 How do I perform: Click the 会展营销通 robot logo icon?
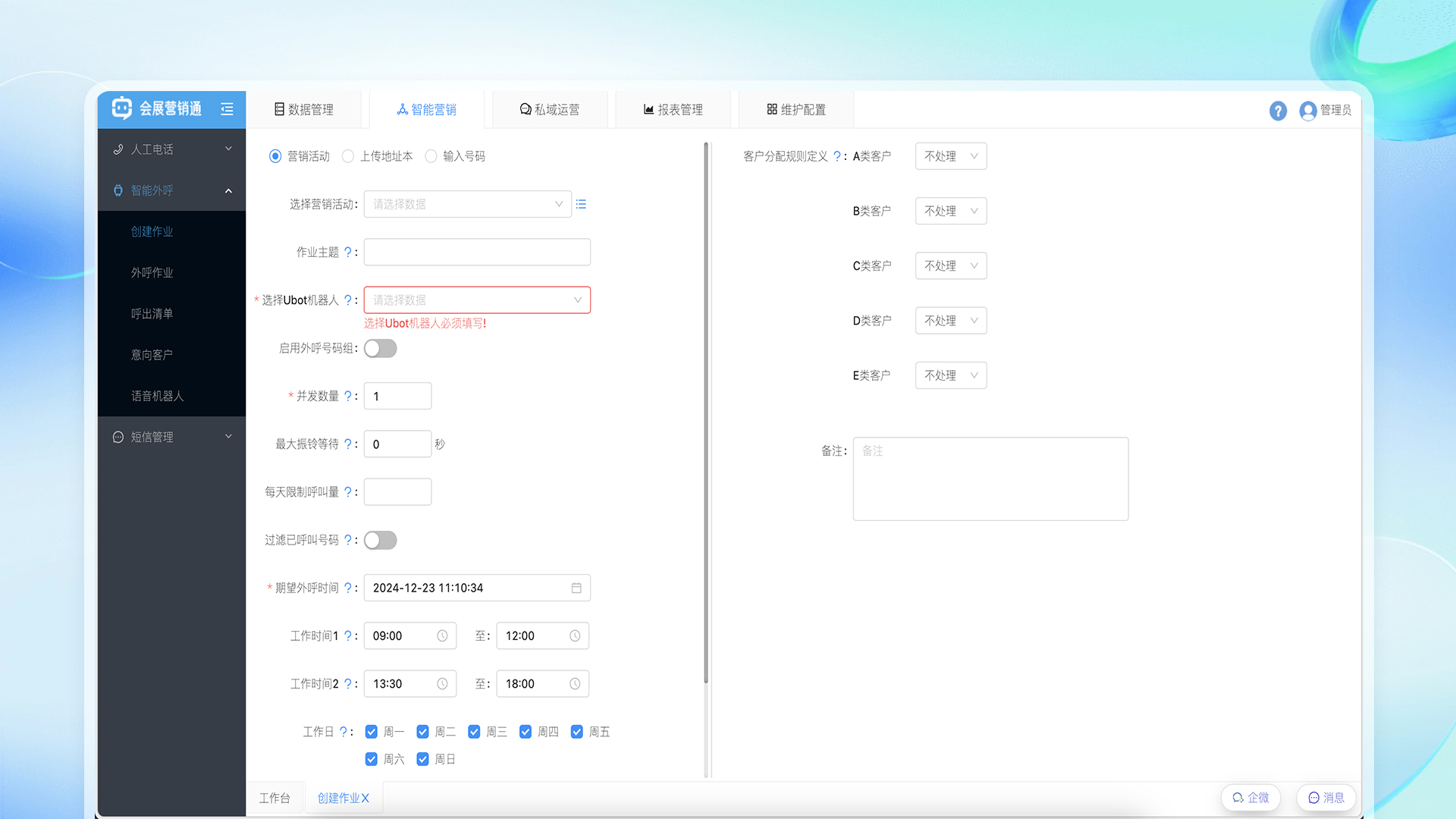click(121, 108)
